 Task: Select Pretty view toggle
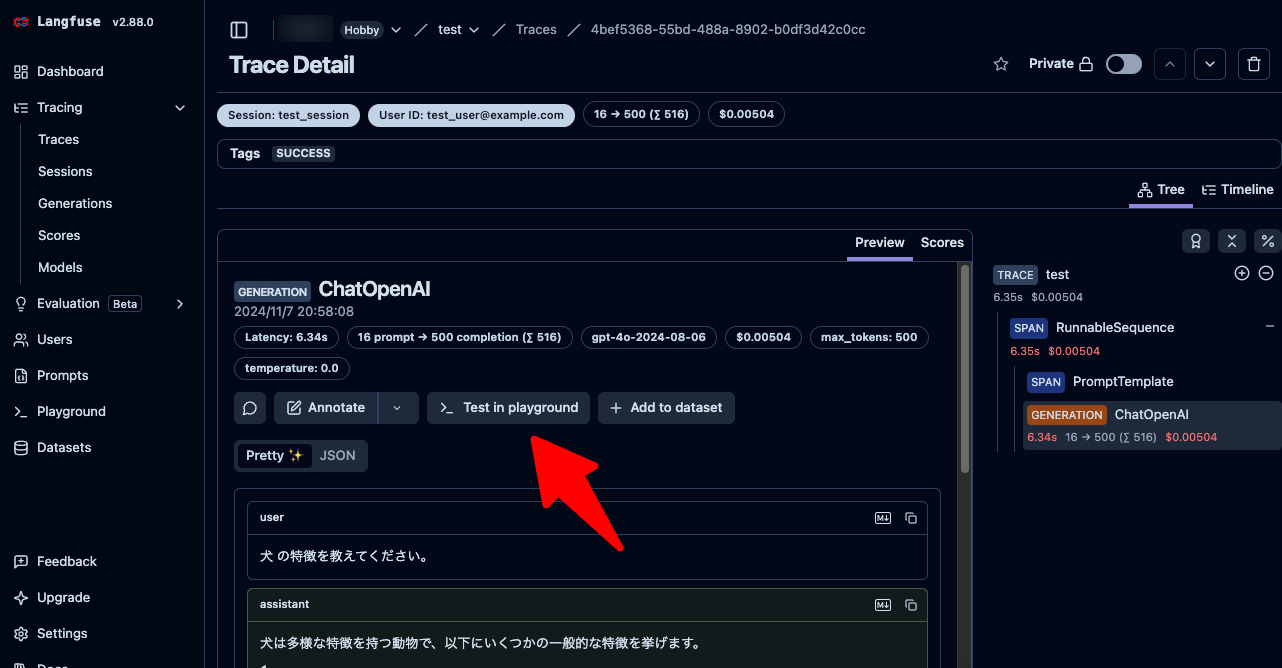pos(274,456)
